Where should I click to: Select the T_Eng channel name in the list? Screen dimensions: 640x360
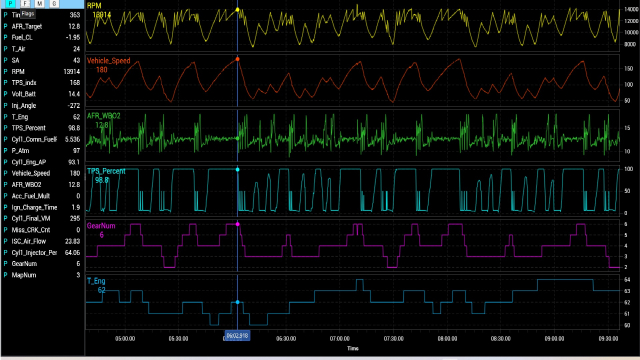[20, 117]
